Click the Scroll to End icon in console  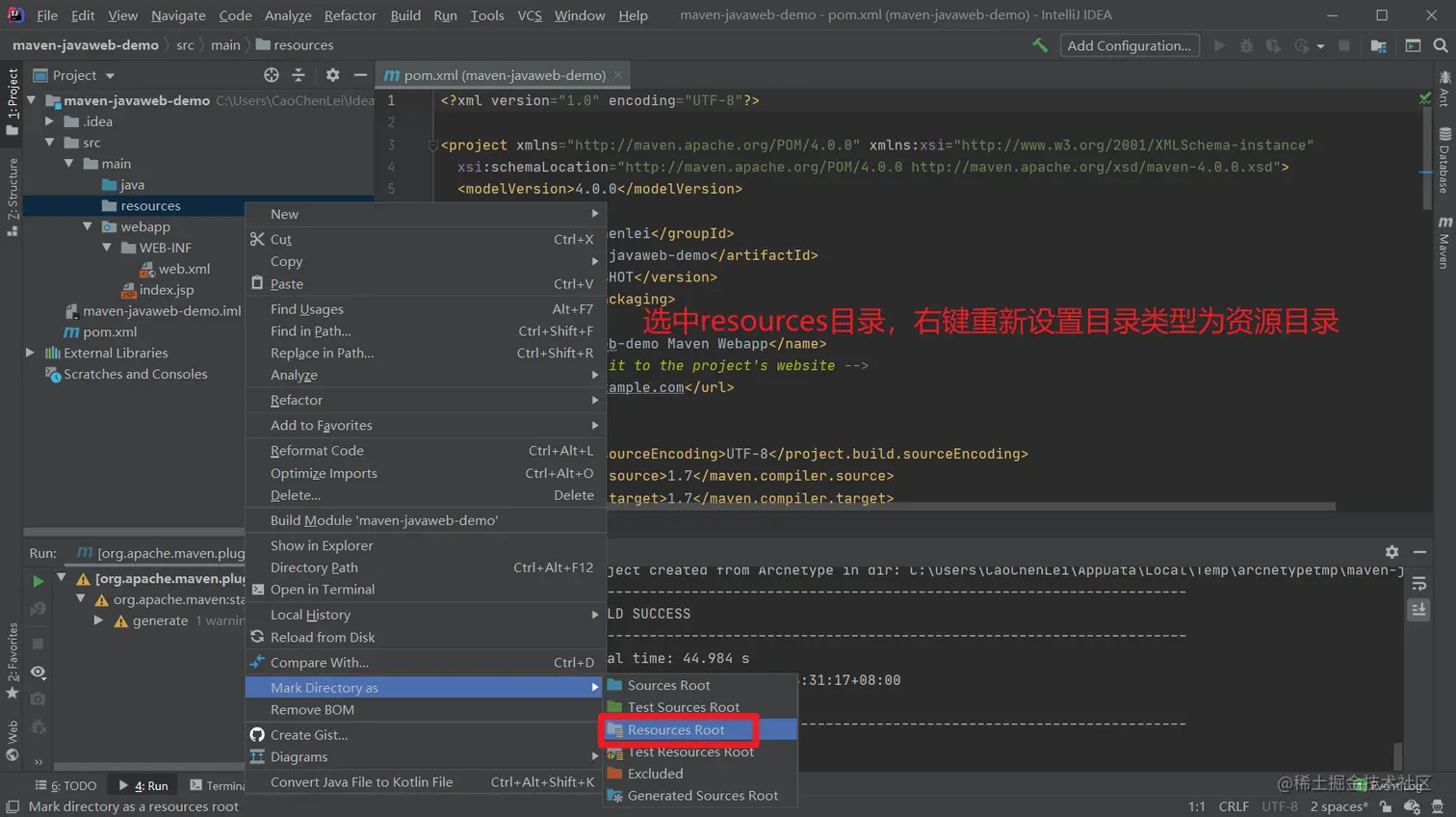coord(1418,609)
